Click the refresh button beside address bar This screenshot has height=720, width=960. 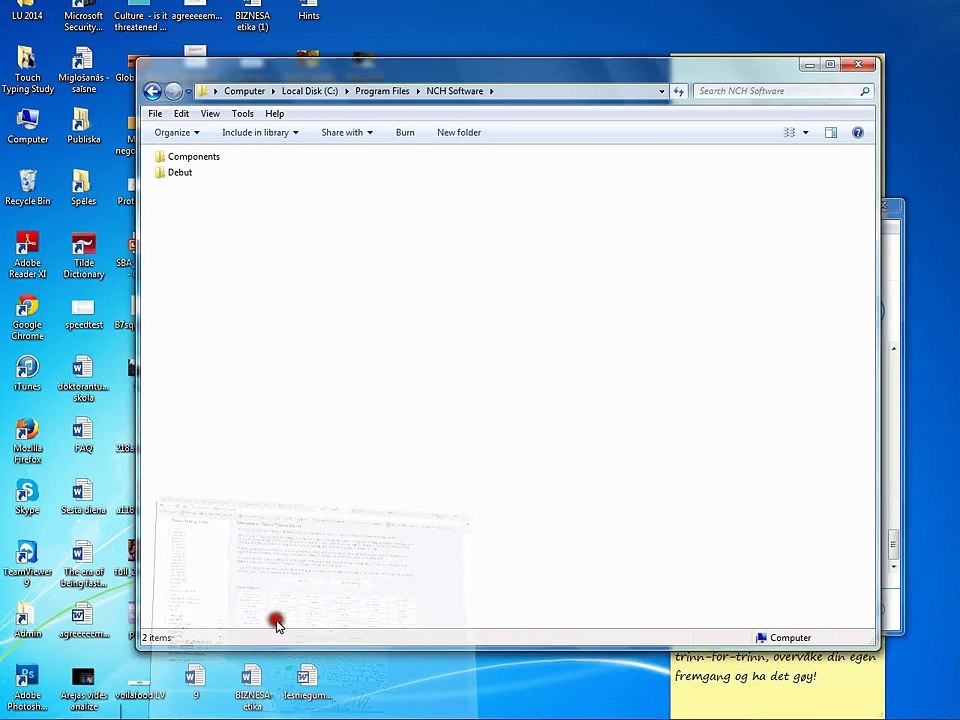(679, 91)
